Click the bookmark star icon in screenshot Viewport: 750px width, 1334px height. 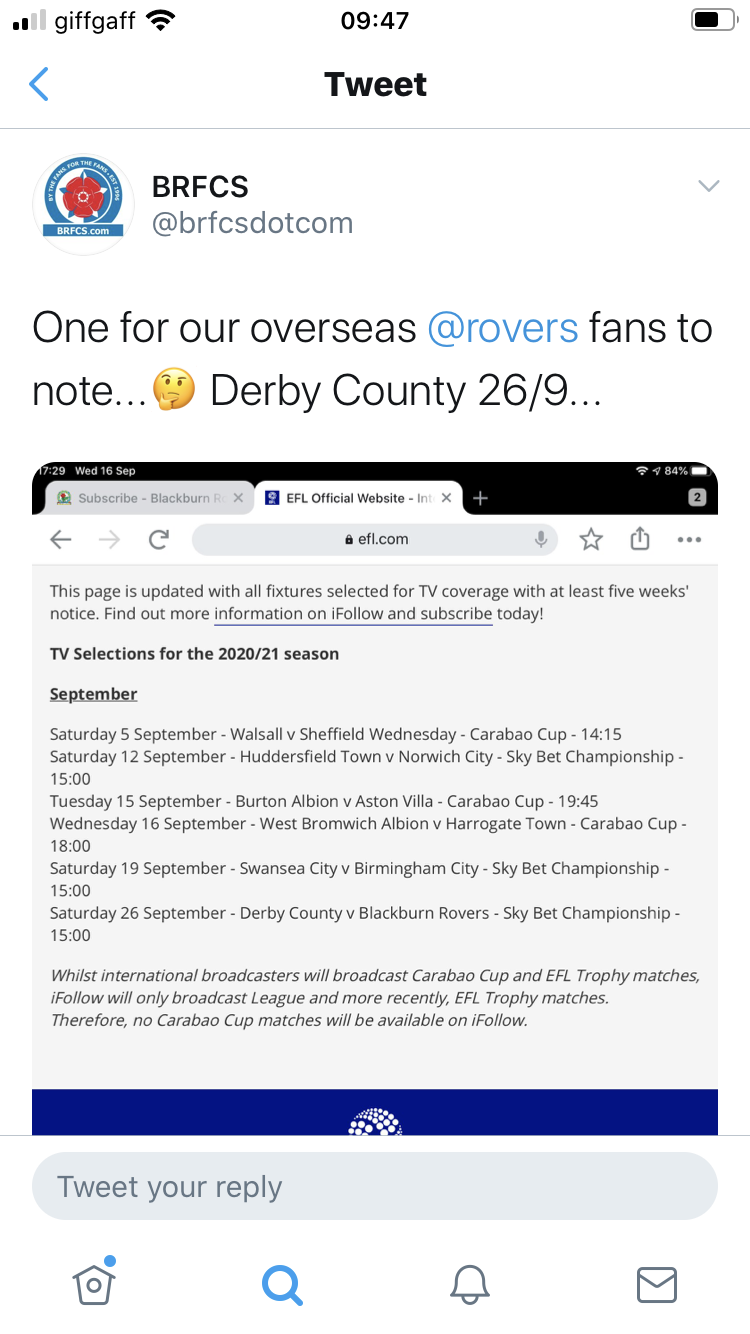591,540
